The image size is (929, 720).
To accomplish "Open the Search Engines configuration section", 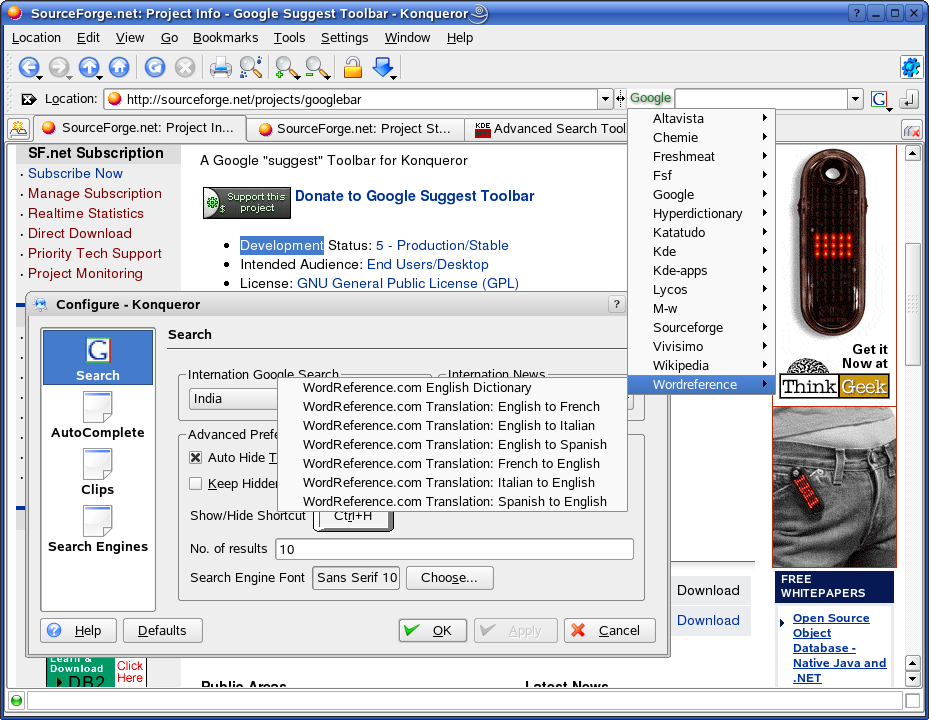I will coord(98,529).
